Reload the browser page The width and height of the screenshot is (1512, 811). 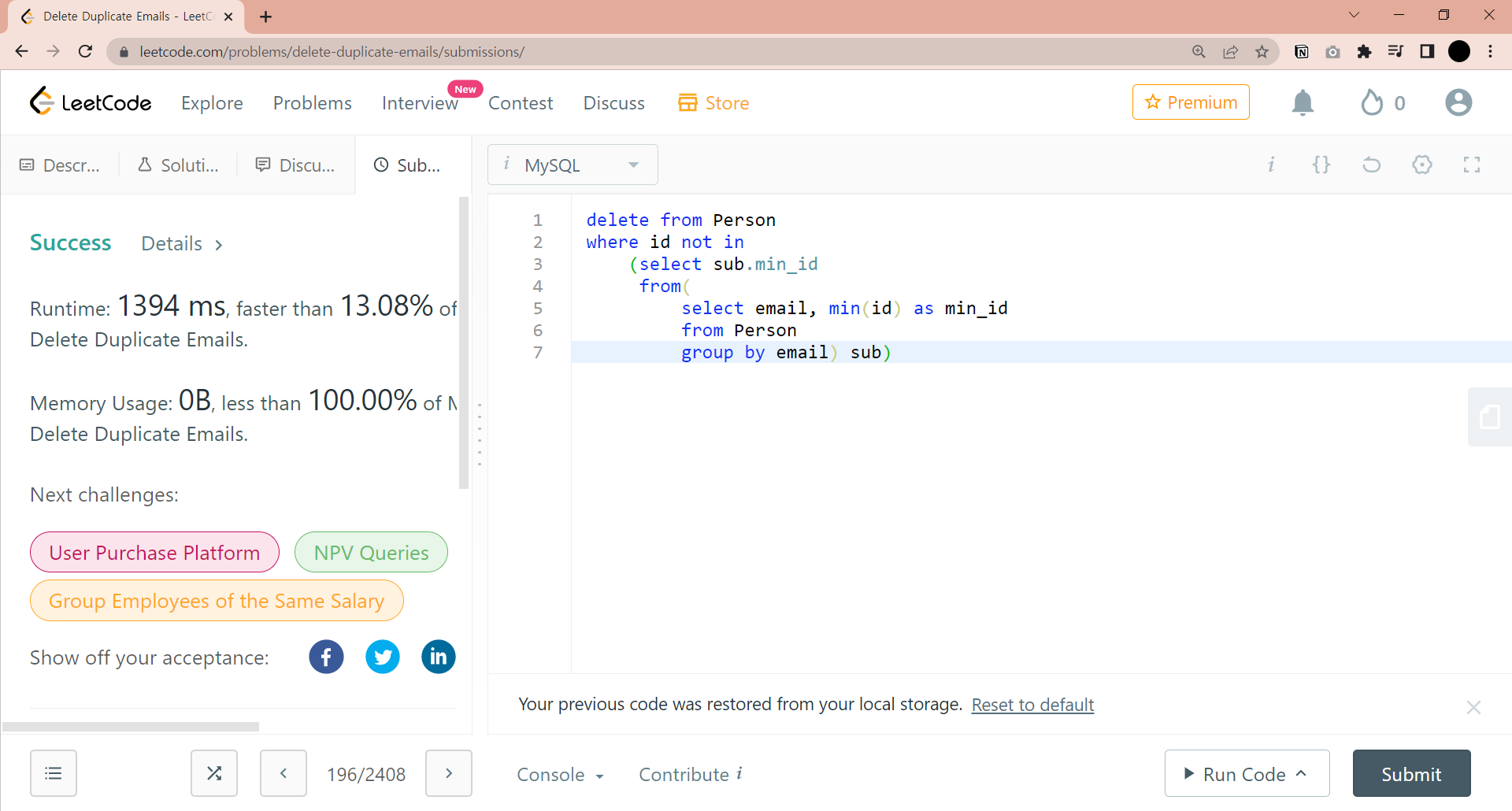tap(85, 52)
